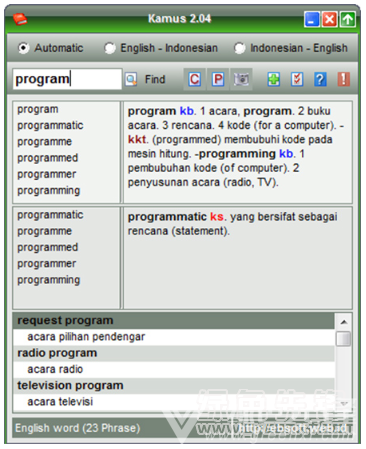The image size is (366, 449).
Task: Click the red book application icon
Action: pyautogui.click(x=20, y=19)
